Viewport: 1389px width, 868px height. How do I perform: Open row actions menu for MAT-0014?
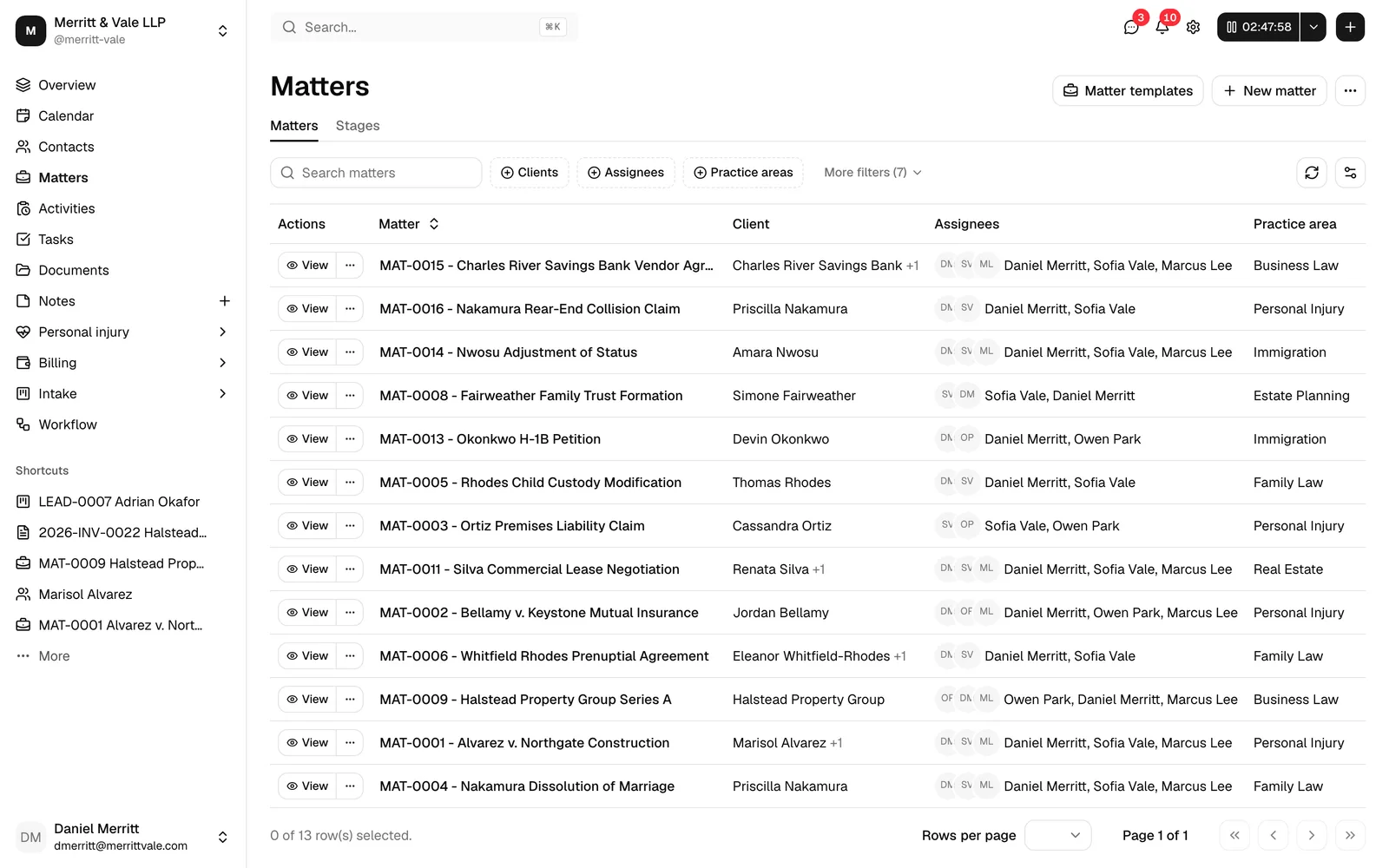pos(350,352)
